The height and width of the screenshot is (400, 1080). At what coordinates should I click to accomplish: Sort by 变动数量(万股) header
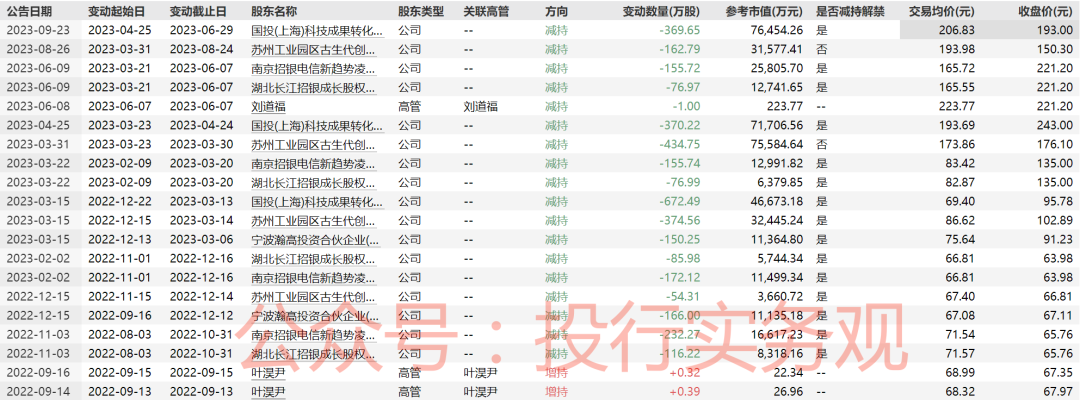[661, 12]
